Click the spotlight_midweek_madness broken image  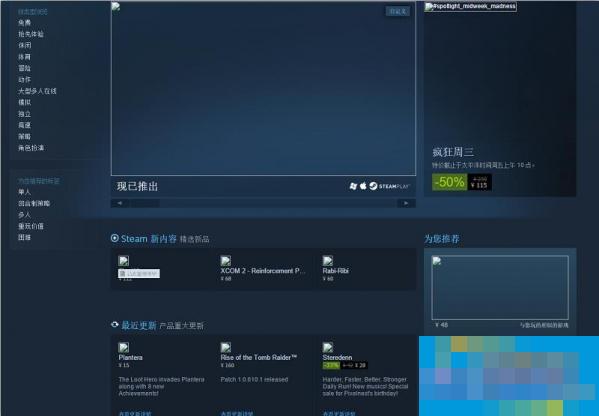tap(470, 6)
